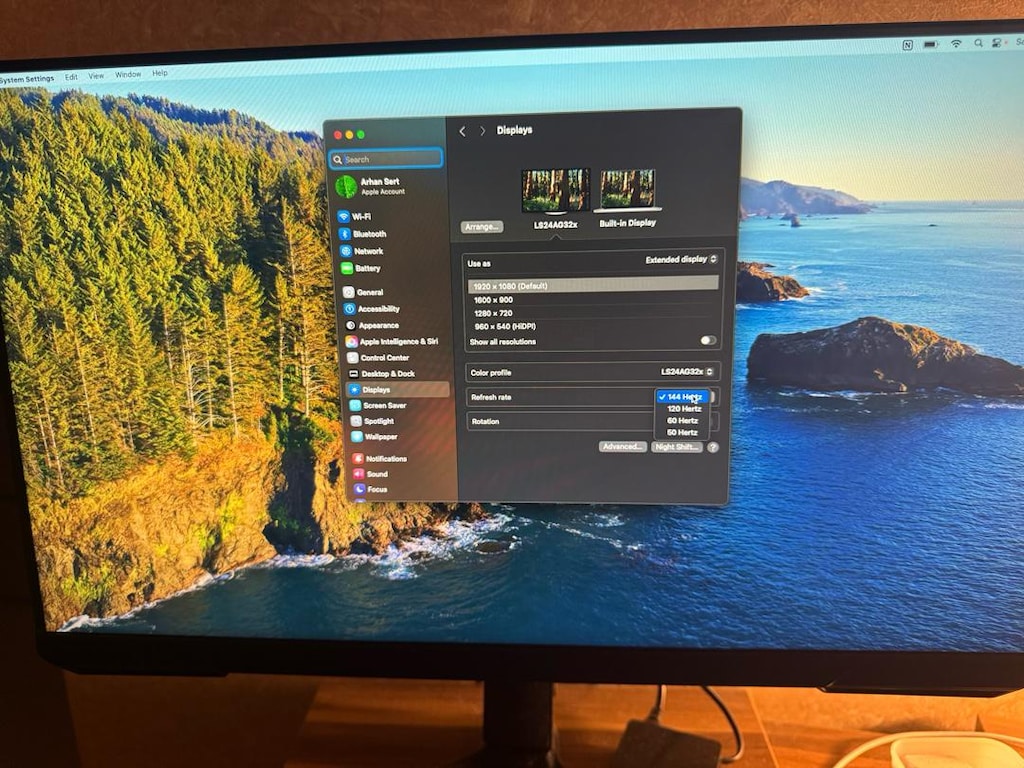
Task: Open the Color profile LS24AG32x dropdown
Action: [686, 372]
